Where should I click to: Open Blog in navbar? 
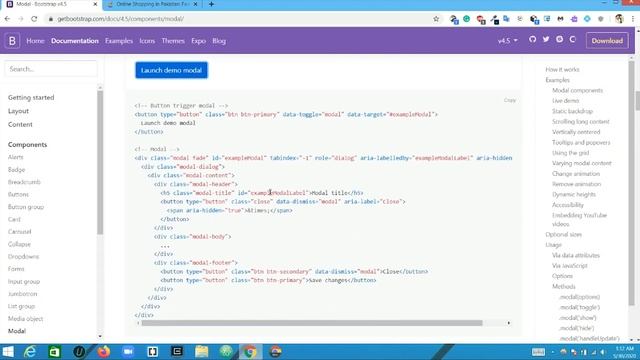219,41
